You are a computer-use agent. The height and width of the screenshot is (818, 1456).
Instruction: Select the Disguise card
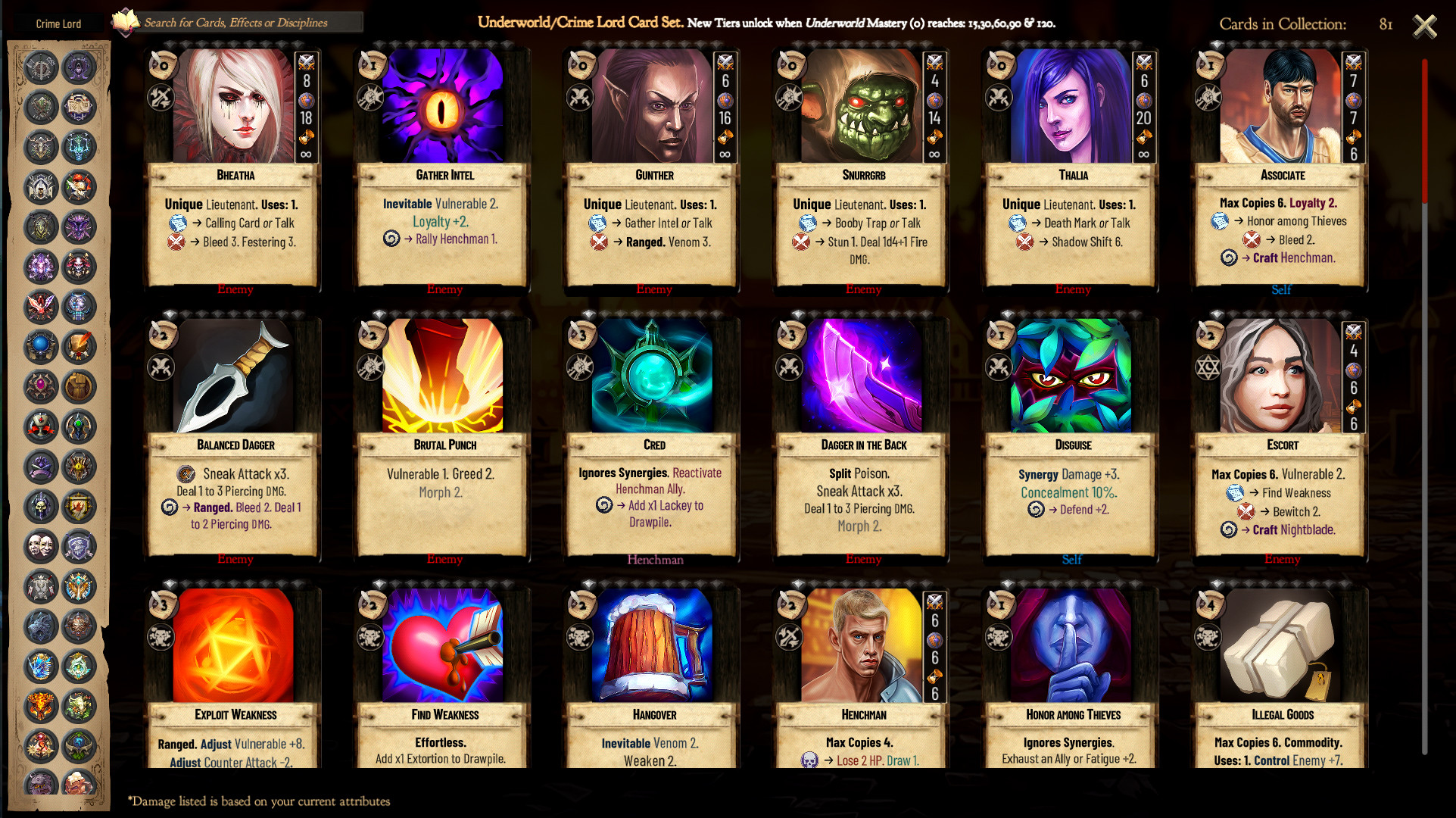click(x=1072, y=440)
